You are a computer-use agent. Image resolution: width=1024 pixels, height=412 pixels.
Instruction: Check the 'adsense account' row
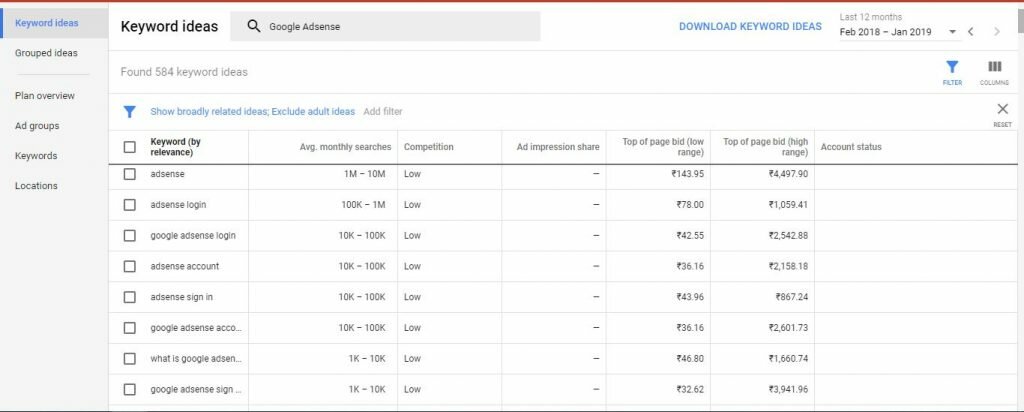coord(129,266)
